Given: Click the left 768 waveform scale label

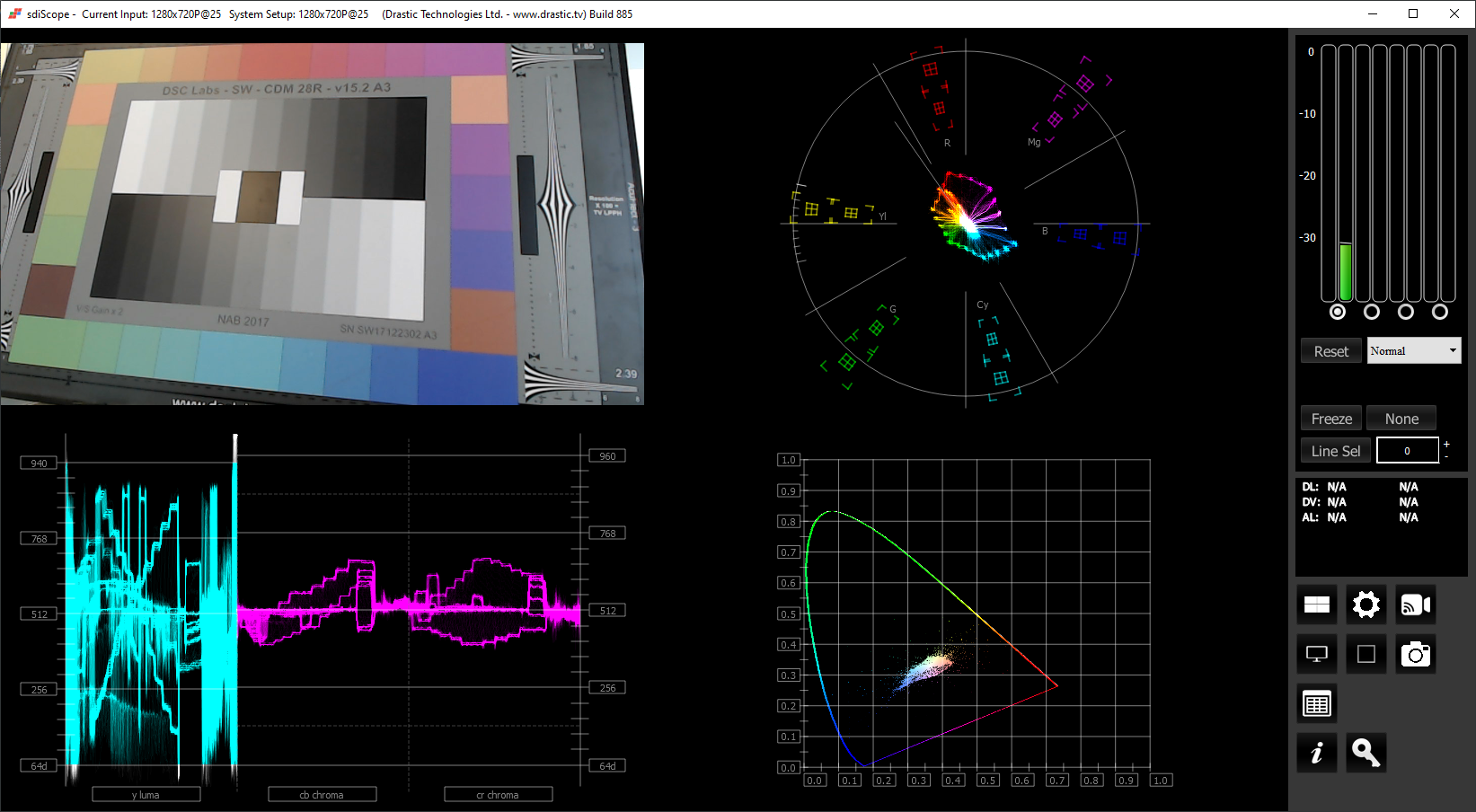Looking at the screenshot, I should click(x=39, y=539).
